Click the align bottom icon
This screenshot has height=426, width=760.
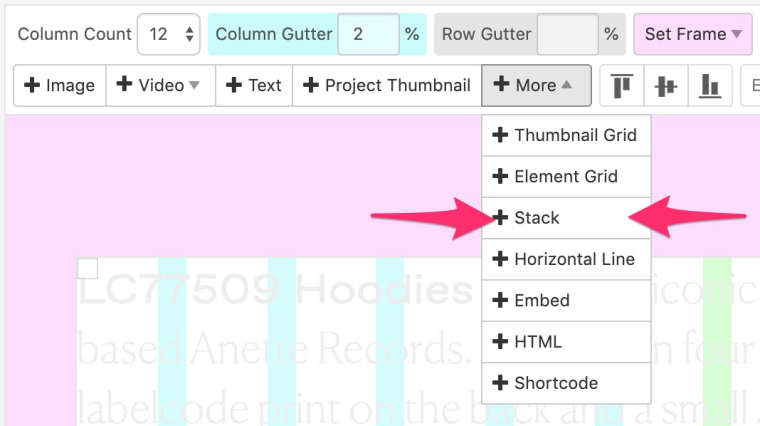tap(710, 86)
